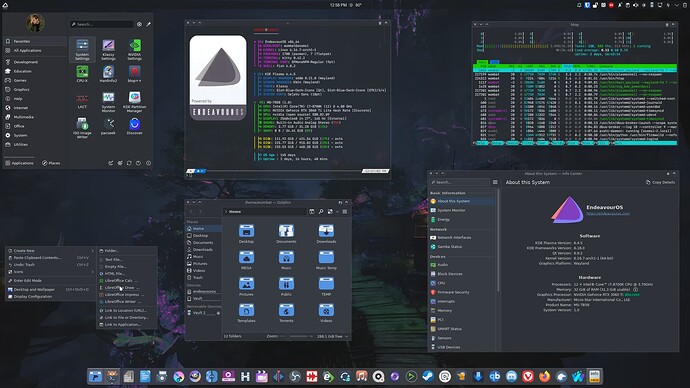Click the Dolphin search magnifier icon
The image size is (690, 388).
point(321,212)
